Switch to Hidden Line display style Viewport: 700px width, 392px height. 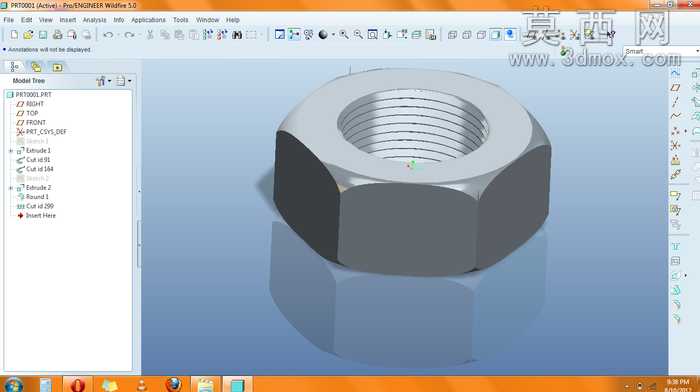467,34
